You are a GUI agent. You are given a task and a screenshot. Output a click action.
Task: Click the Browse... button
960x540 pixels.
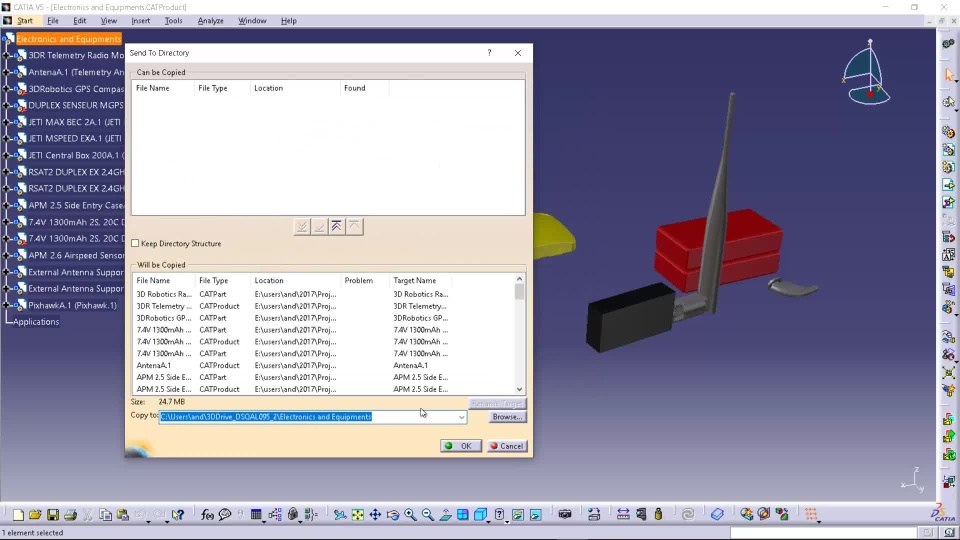tap(507, 417)
